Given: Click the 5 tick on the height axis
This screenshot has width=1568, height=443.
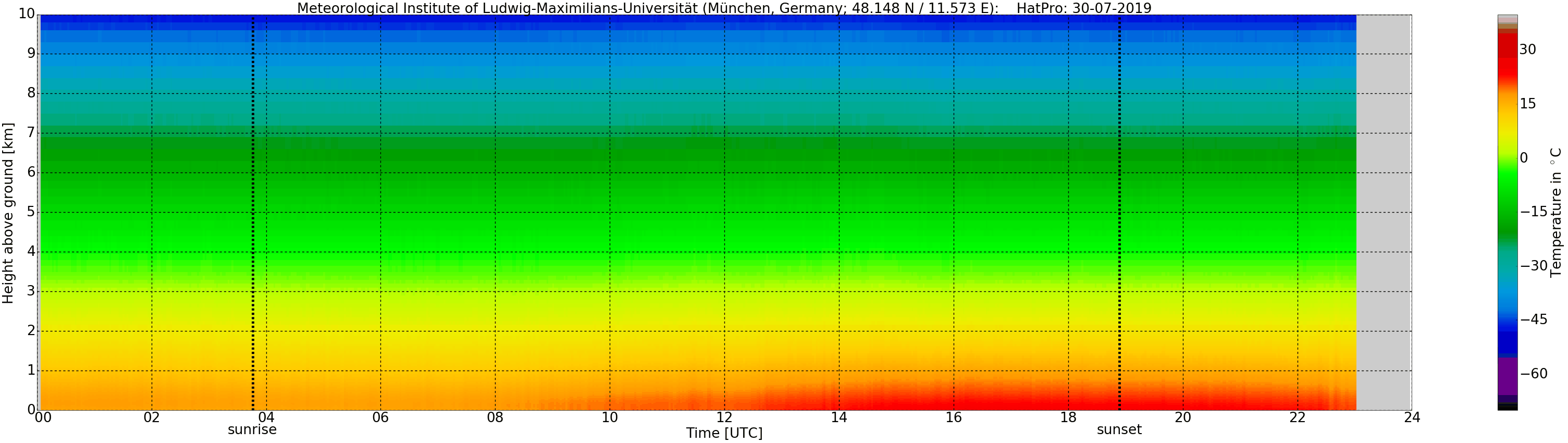Looking at the screenshot, I should click(31, 212).
